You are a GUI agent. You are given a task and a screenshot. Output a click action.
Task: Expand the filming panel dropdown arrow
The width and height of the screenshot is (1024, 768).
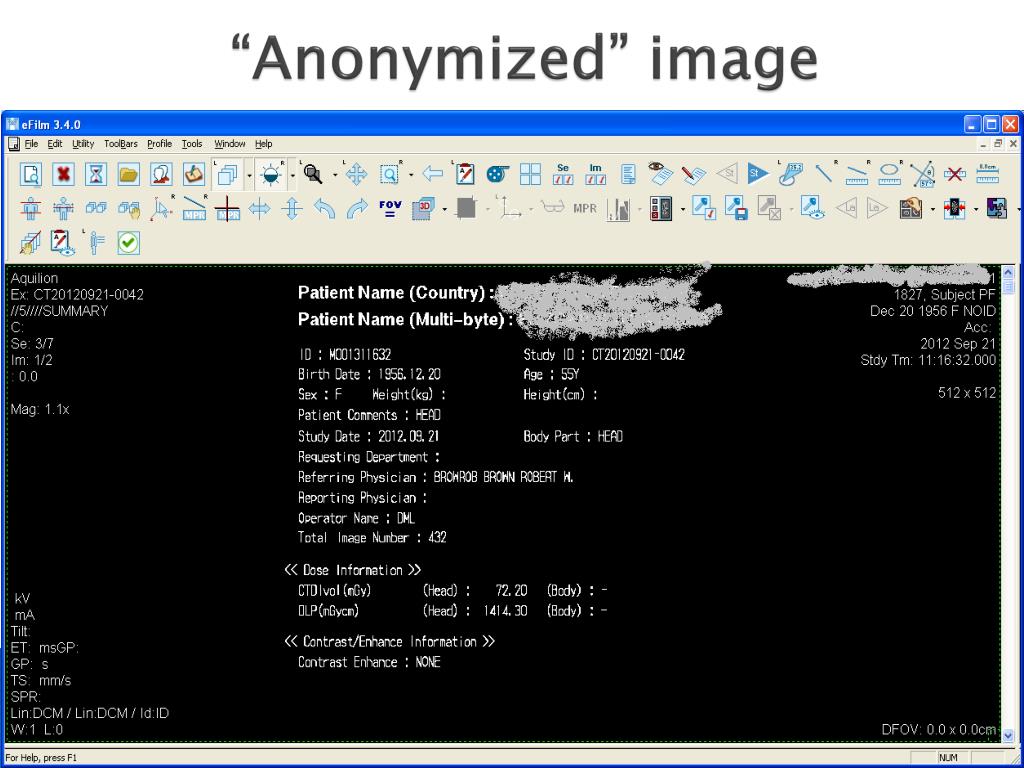(x=683, y=210)
